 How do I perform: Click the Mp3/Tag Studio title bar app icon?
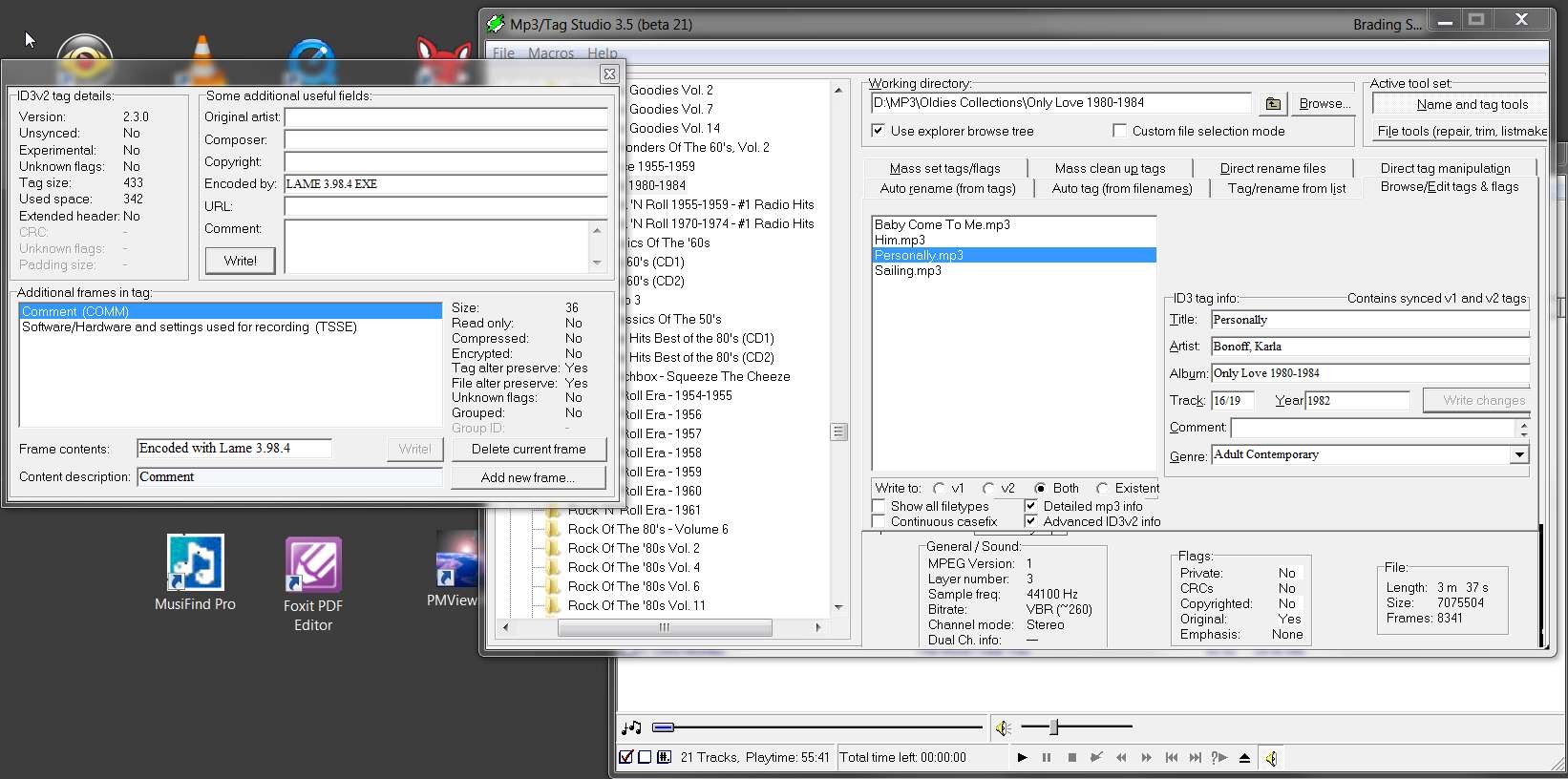tap(496, 24)
